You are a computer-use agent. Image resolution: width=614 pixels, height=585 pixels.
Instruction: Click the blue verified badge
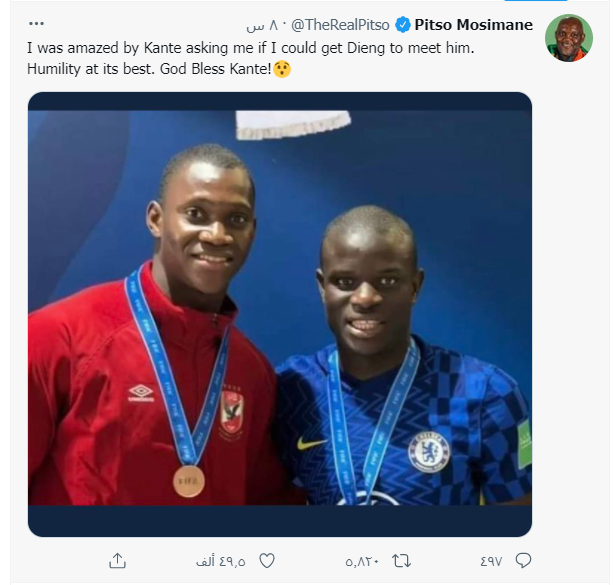point(403,24)
